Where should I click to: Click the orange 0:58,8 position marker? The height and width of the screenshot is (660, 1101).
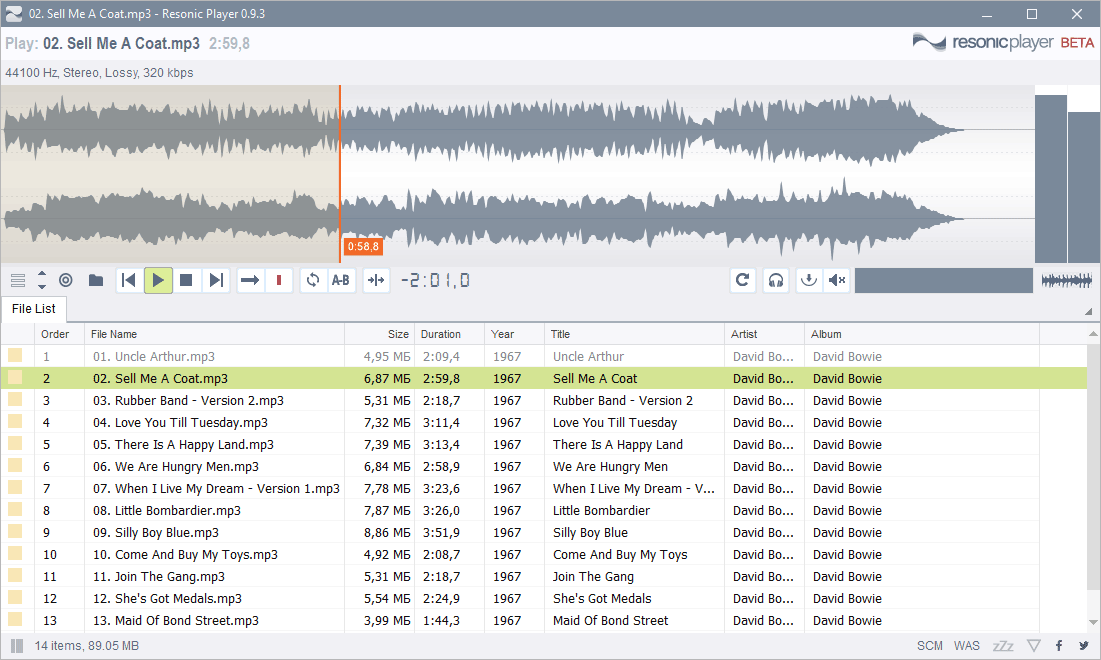point(363,246)
